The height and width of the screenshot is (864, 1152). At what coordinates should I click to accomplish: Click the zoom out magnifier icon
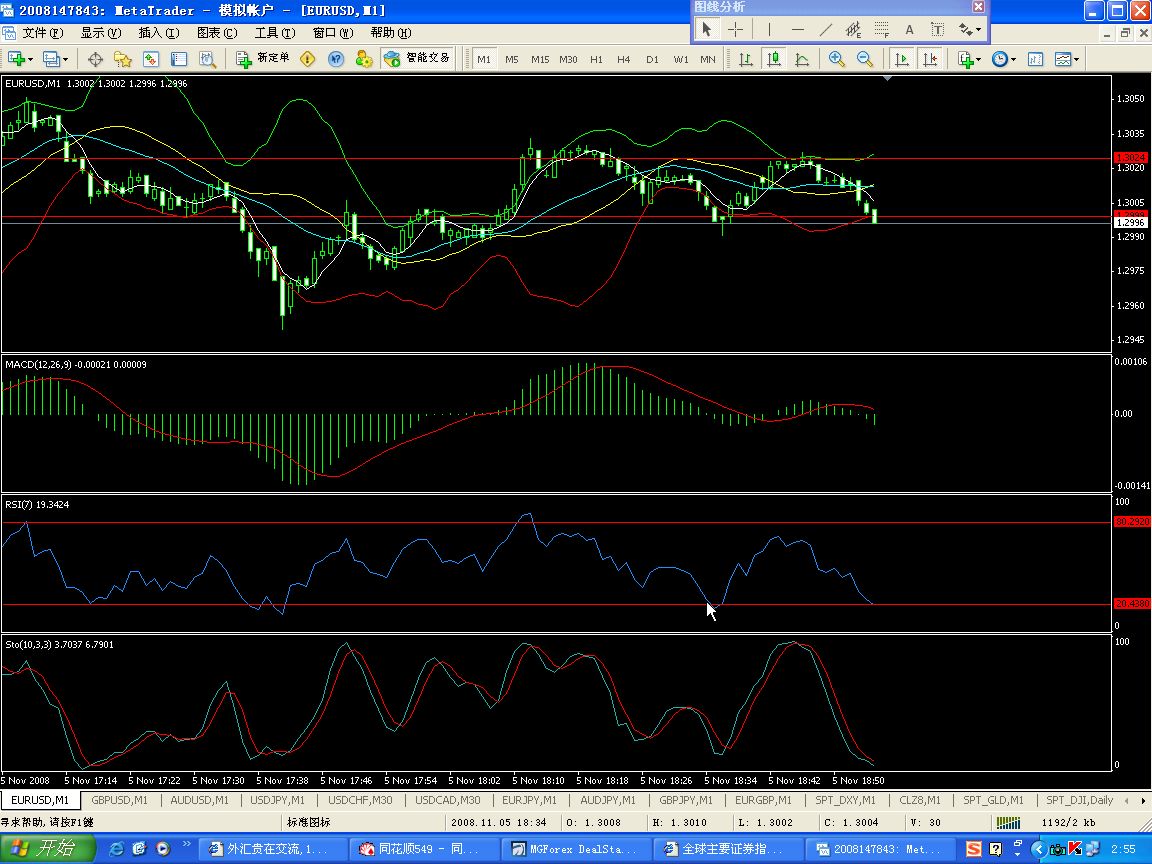pyautogui.click(x=864, y=59)
